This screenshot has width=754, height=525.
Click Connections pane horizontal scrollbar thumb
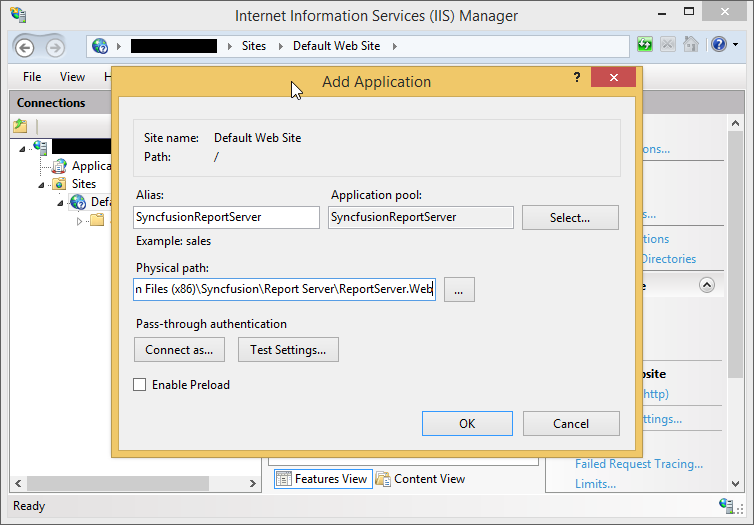tap(118, 483)
